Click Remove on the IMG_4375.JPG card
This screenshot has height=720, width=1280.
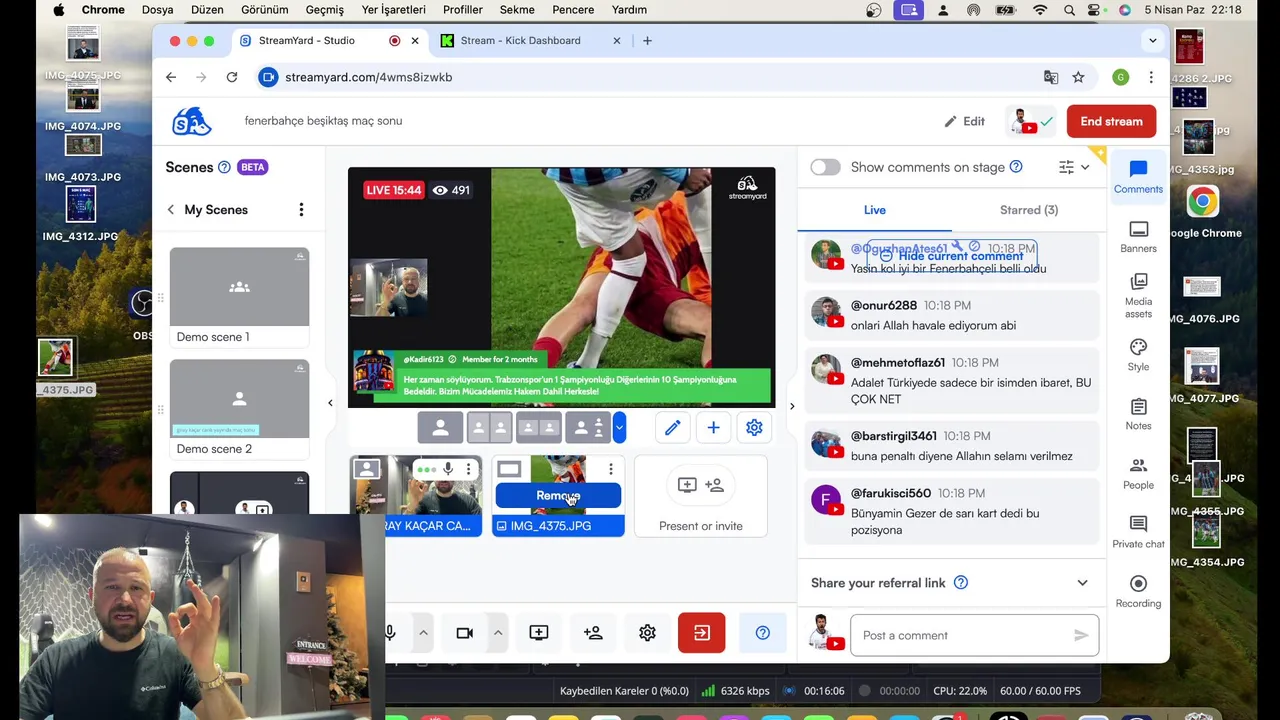pyautogui.click(x=558, y=495)
